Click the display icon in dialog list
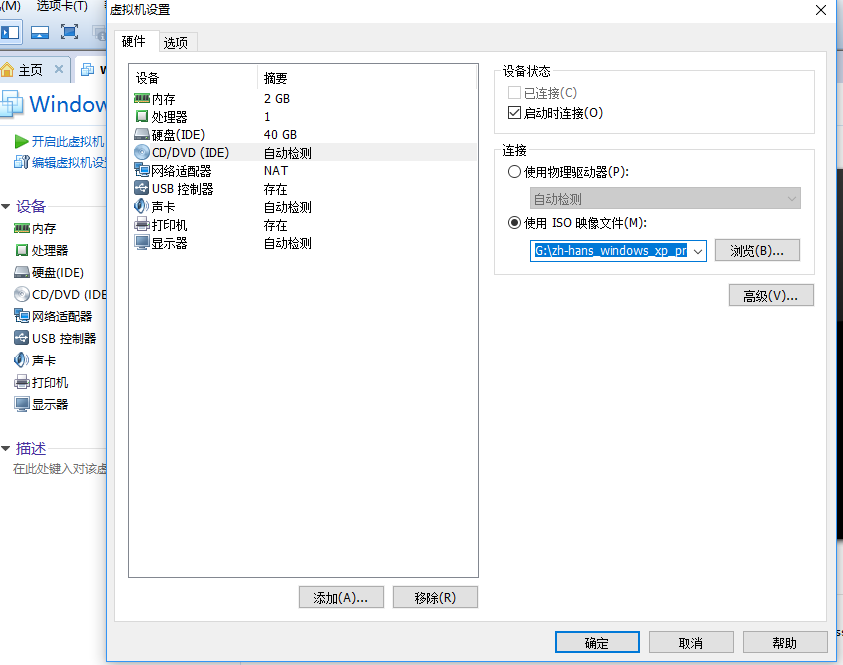 [142, 242]
